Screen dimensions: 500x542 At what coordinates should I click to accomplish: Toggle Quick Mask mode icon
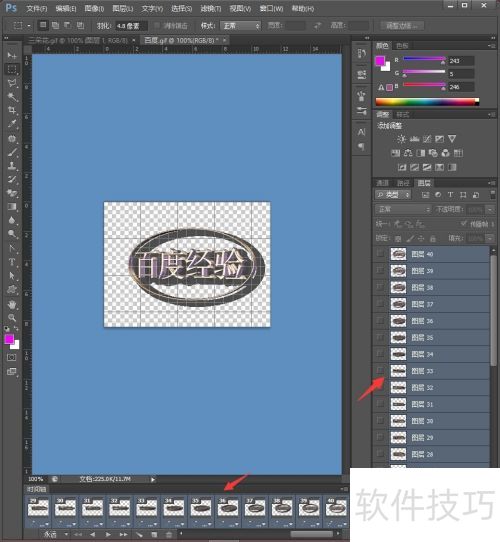click(11, 357)
